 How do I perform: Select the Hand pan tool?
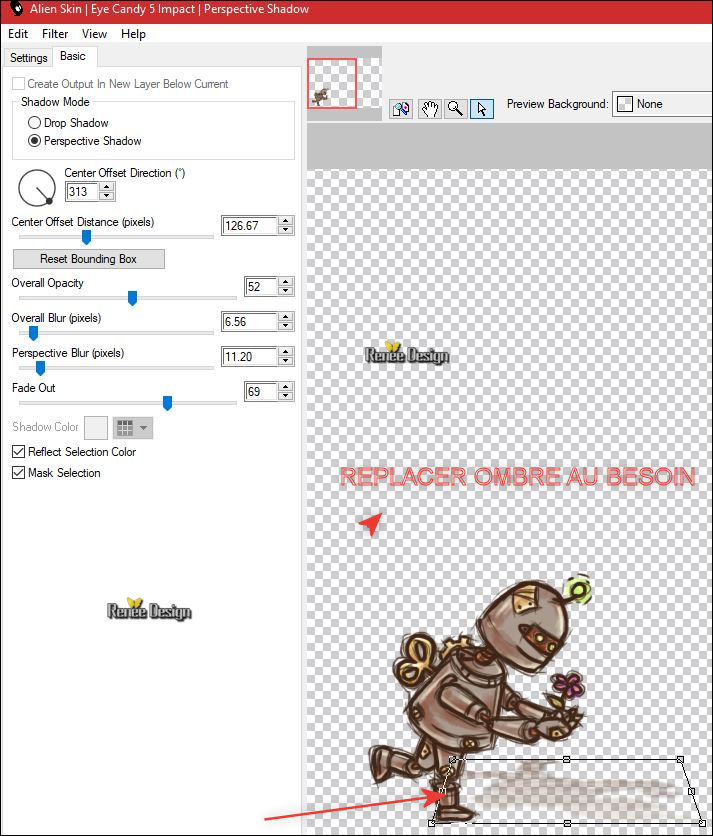429,109
